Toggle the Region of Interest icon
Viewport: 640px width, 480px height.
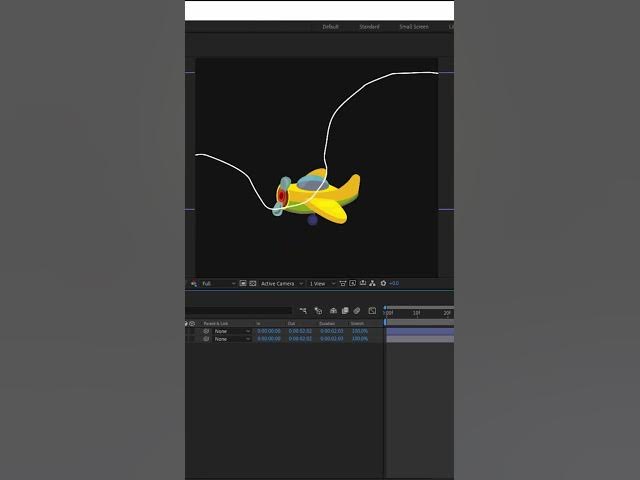click(x=243, y=283)
